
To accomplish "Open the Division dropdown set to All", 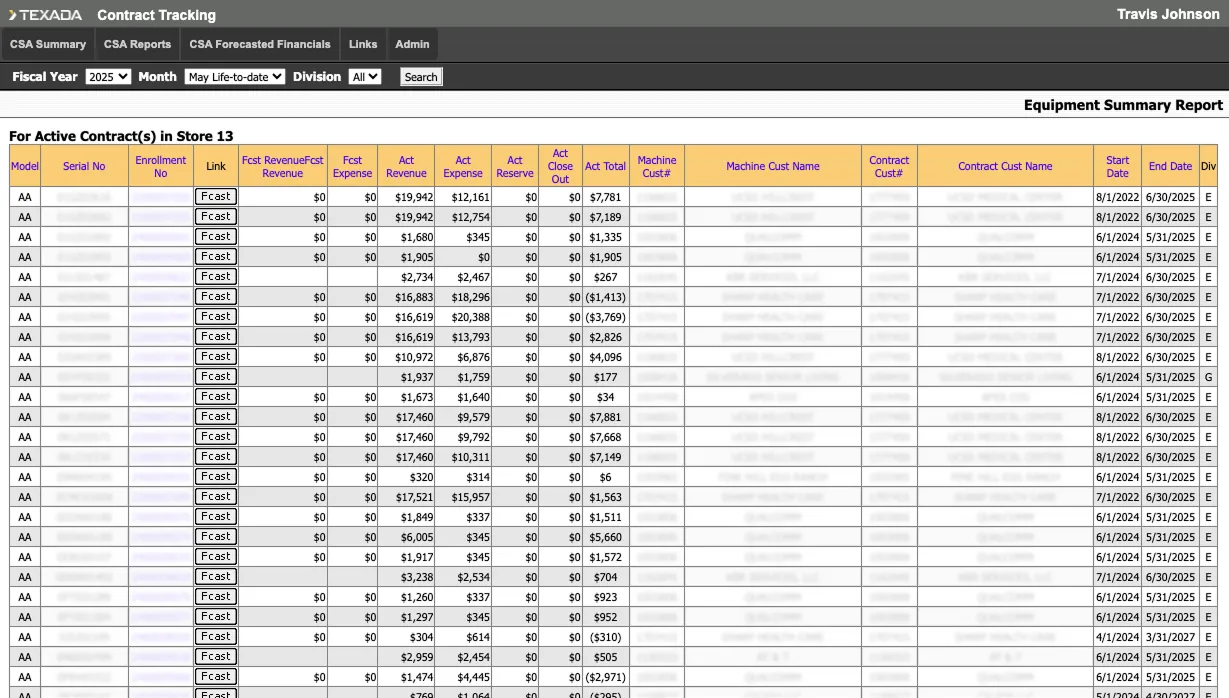I will click(364, 77).
